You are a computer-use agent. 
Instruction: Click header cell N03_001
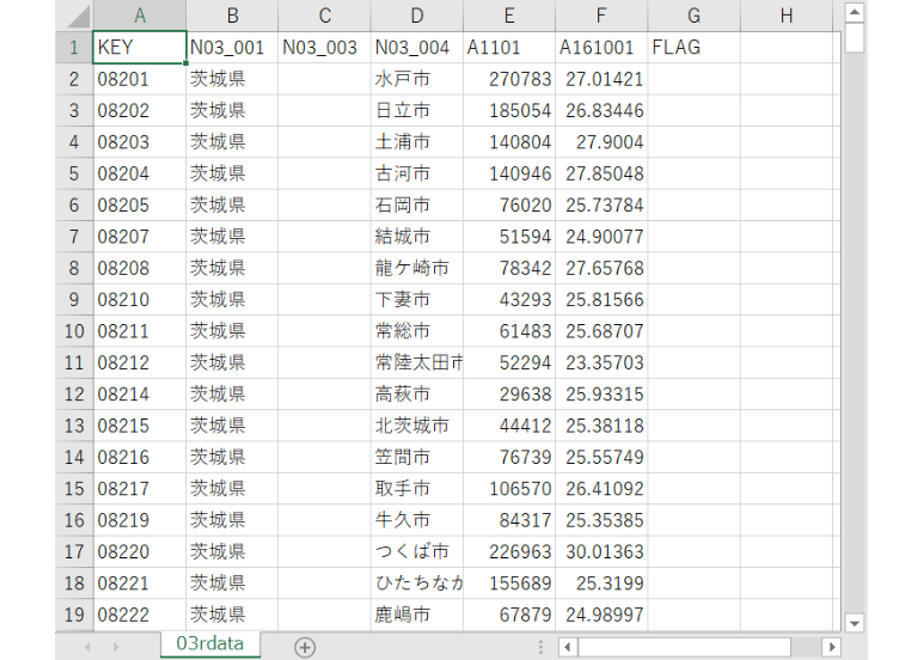(x=232, y=47)
